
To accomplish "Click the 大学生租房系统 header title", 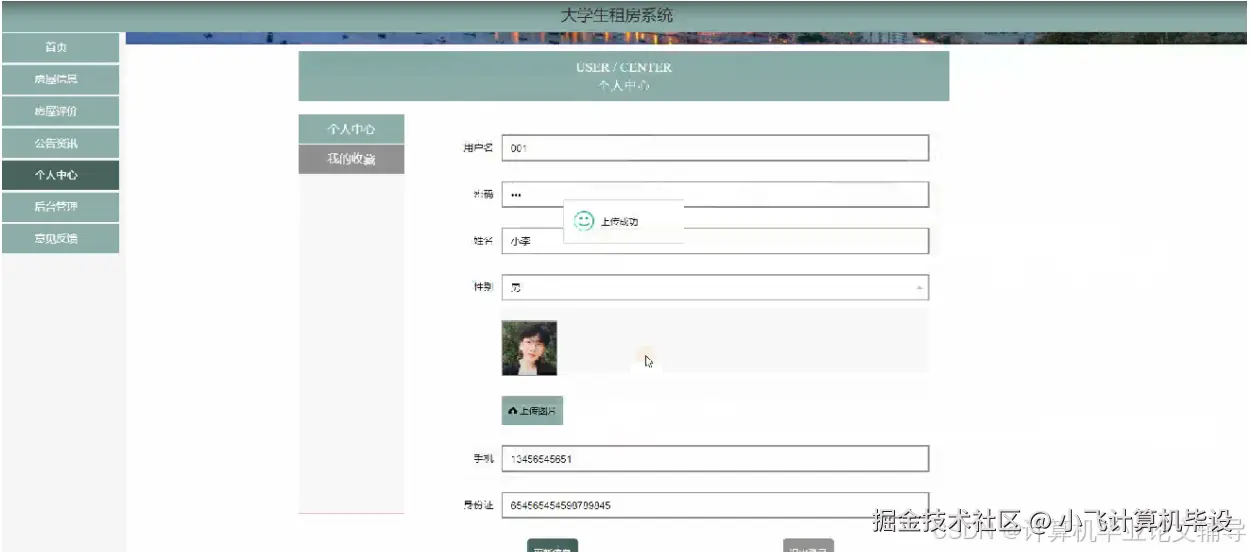I will coord(617,15).
